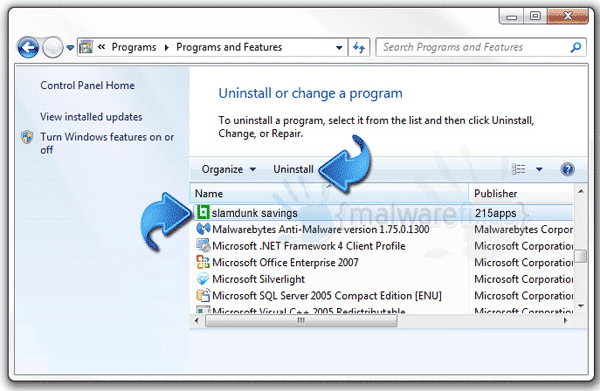Viewport: 600px width, 391px height.
Task: Click the Malwarebytes program icon
Action: click(203, 229)
